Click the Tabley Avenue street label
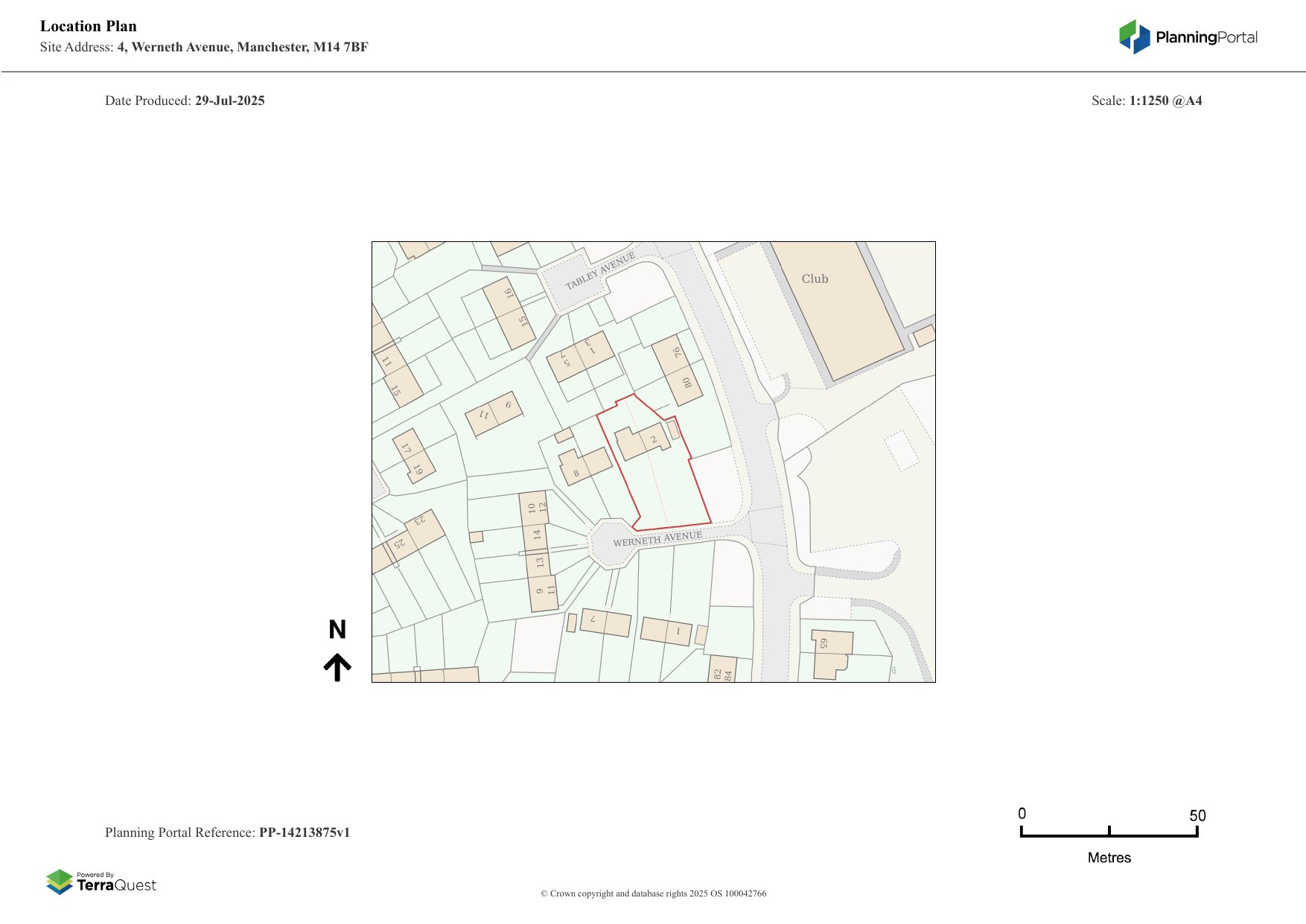This screenshot has width=1306, height=924. tap(599, 271)
